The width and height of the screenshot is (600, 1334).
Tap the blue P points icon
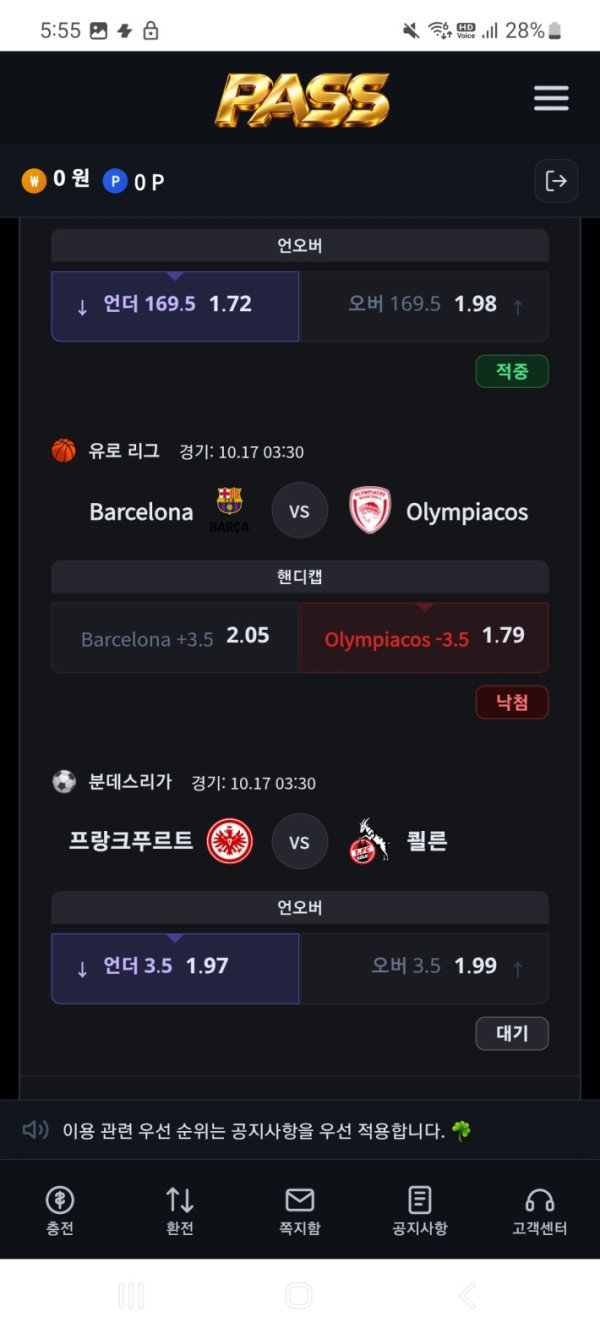click(115, 181)
